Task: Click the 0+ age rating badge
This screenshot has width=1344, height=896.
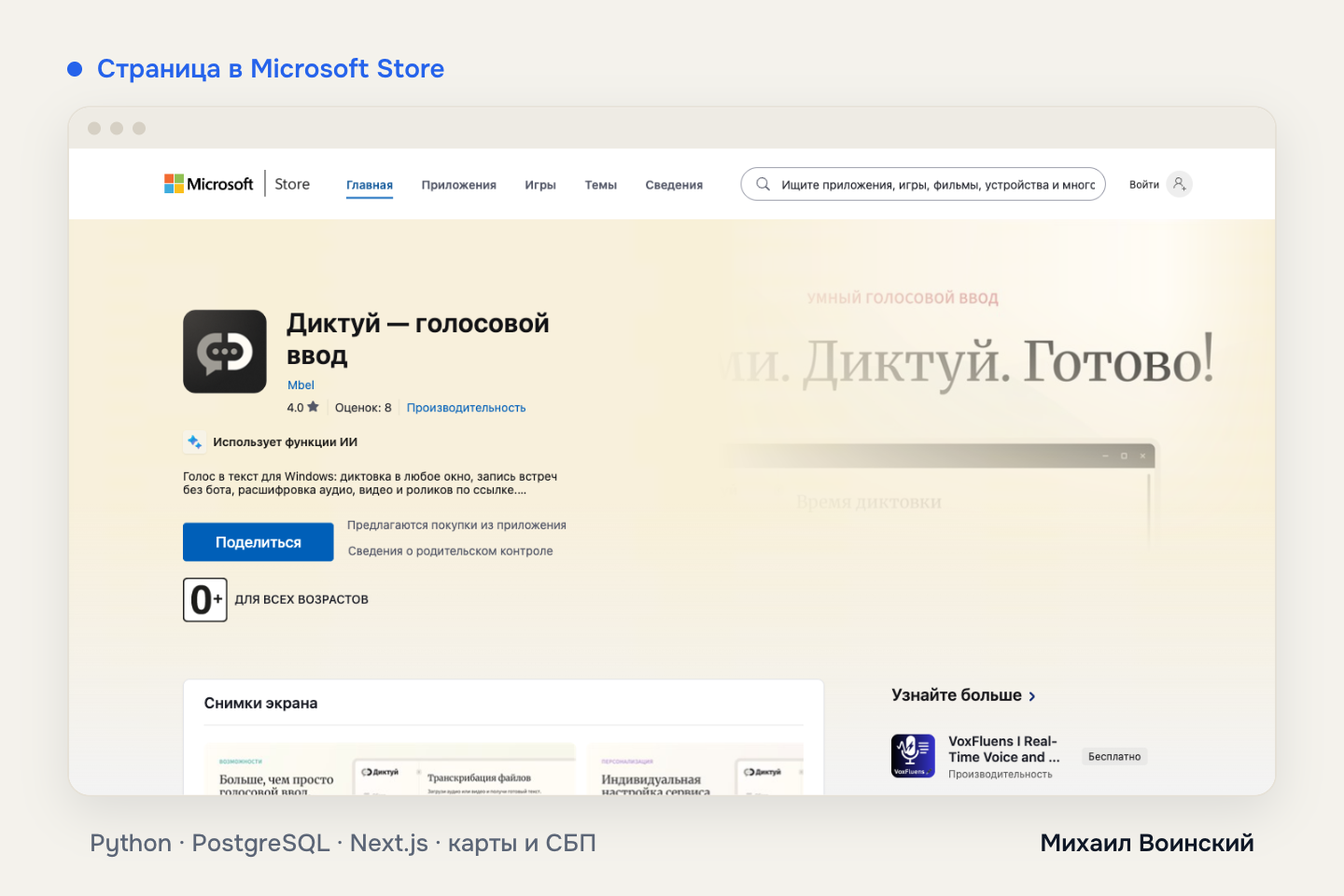Action: 205,599
